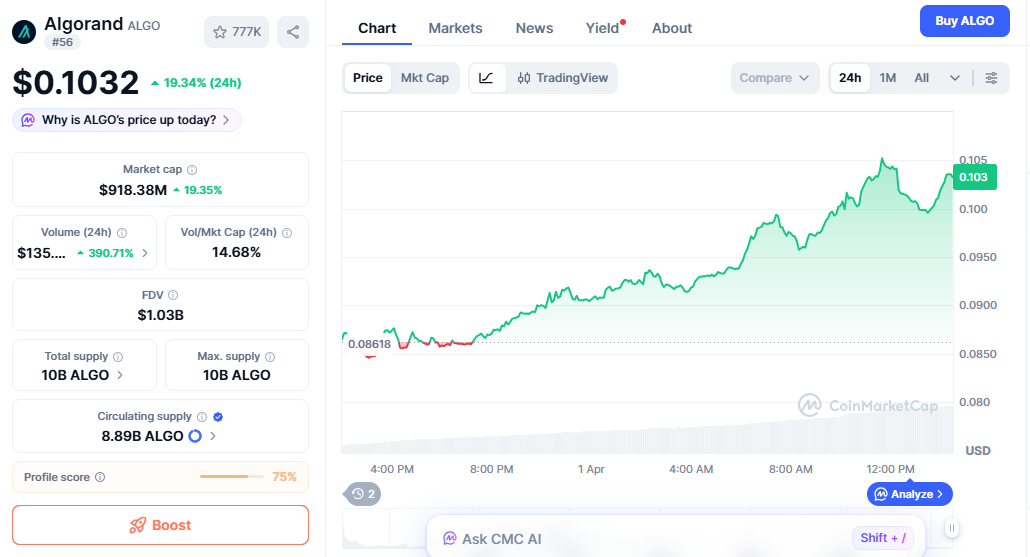Expand Circulating supply details chevron
The height and width of the screenshot is (557, 1030).
tap(213, 435)
